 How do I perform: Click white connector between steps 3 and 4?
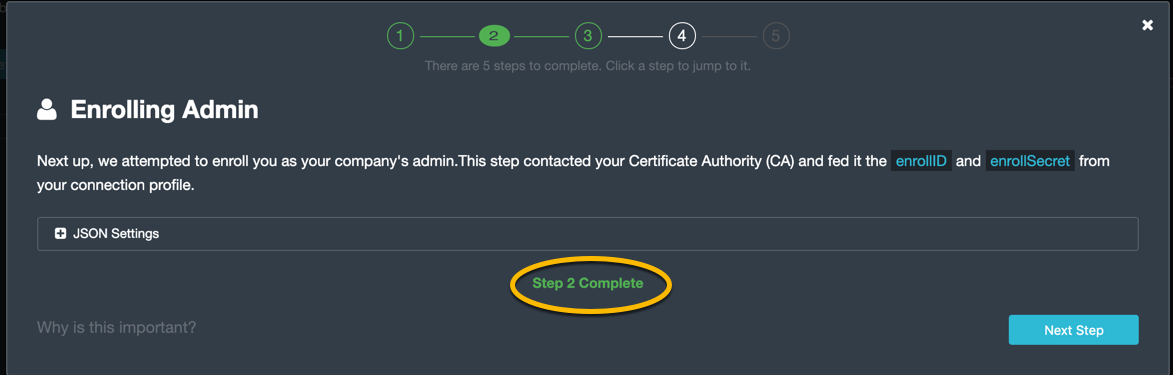click(x=635, y=36)
